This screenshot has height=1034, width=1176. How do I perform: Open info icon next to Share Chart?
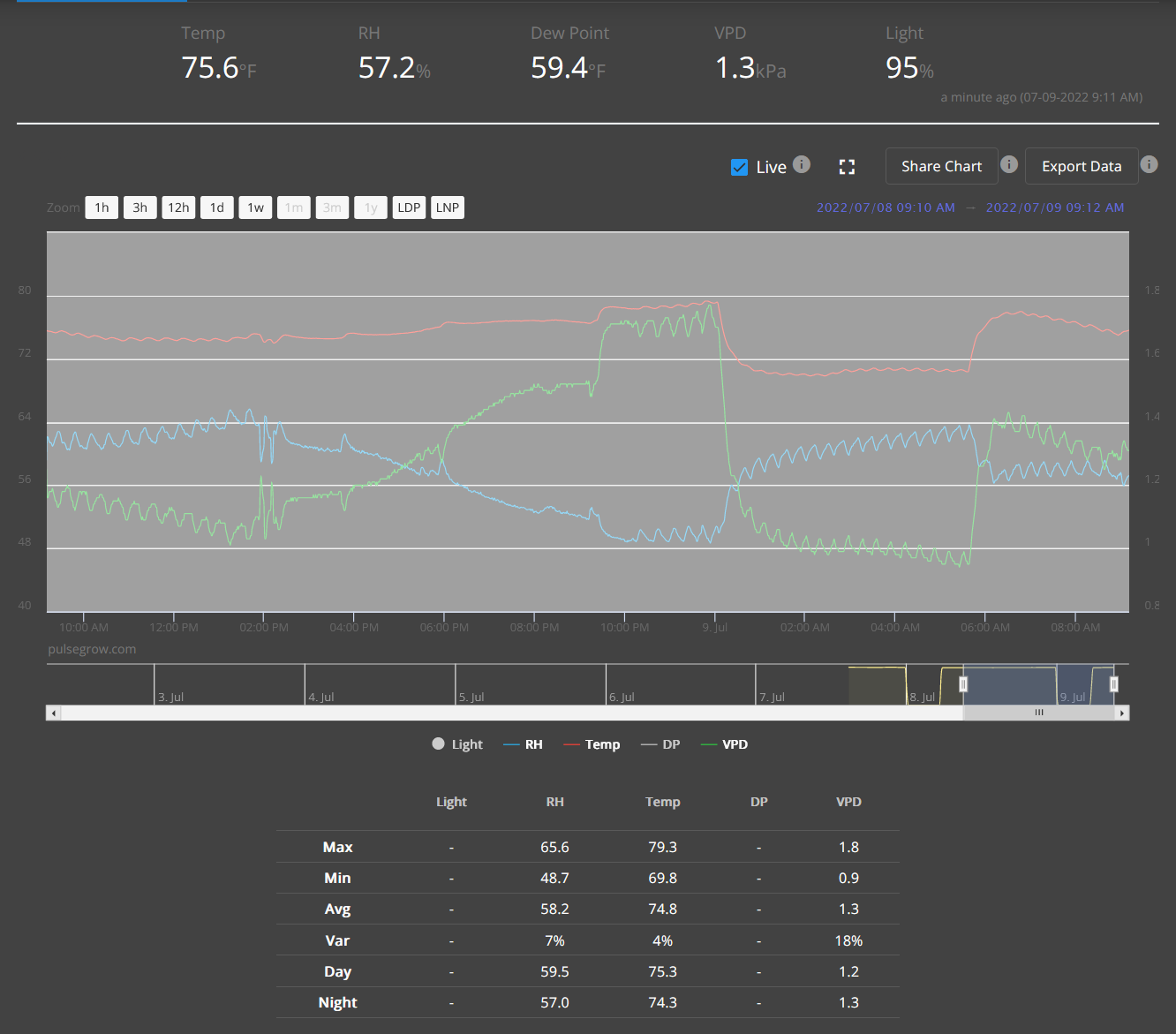tap(1009, 164)
